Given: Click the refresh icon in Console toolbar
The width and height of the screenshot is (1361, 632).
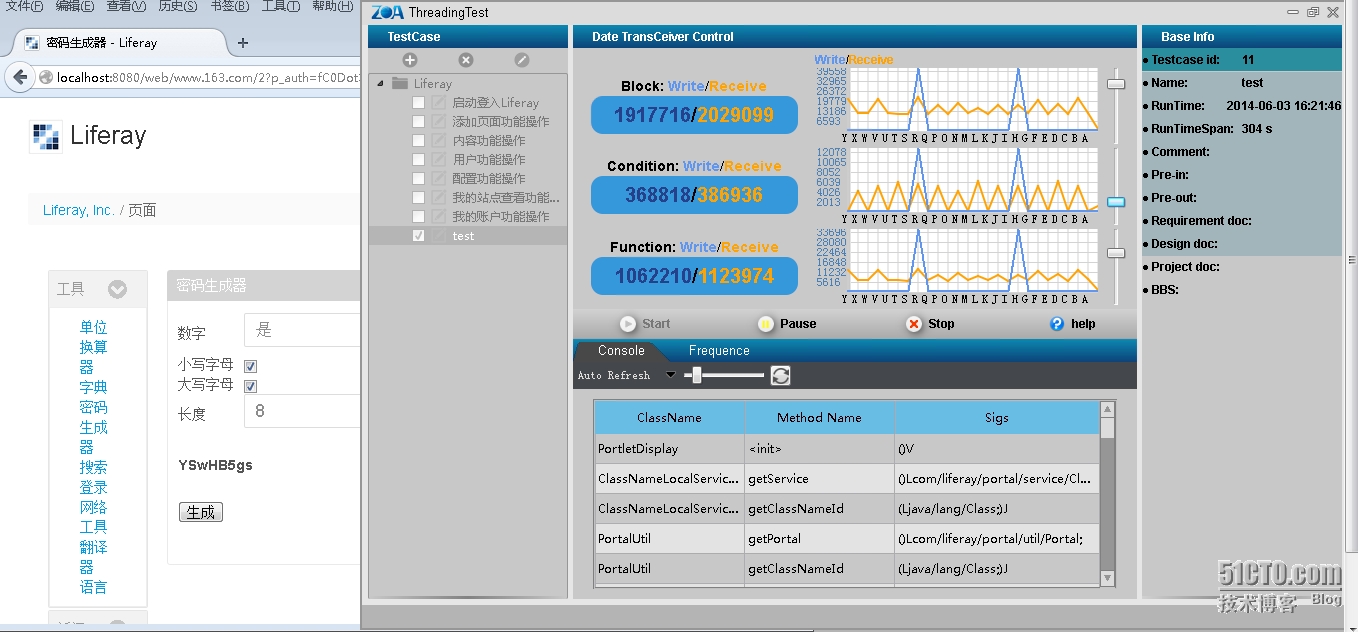Looking at the screenshot, I should point(781,375).
